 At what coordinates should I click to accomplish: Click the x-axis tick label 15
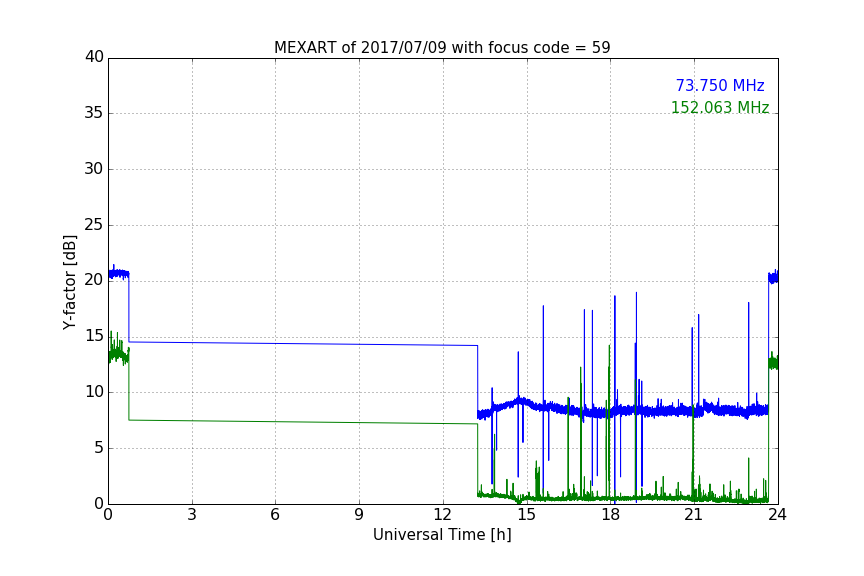tap(527, 515)
